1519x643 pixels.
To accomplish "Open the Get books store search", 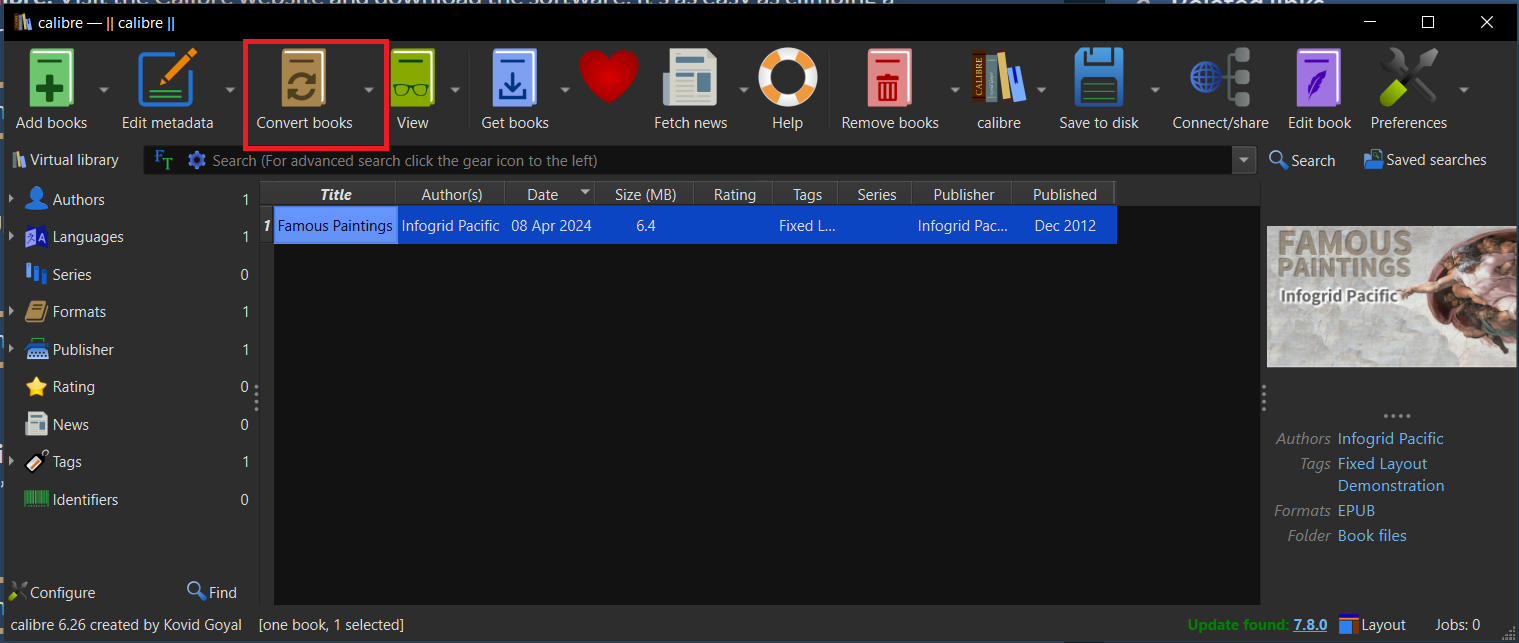I will click(514, 77).
